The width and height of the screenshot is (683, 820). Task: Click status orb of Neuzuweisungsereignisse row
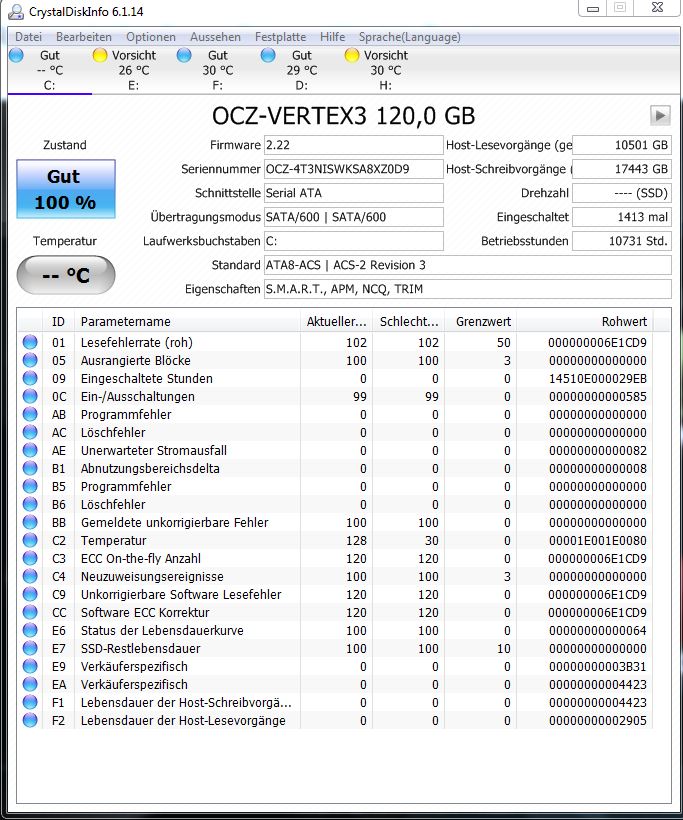pos(30,576)
